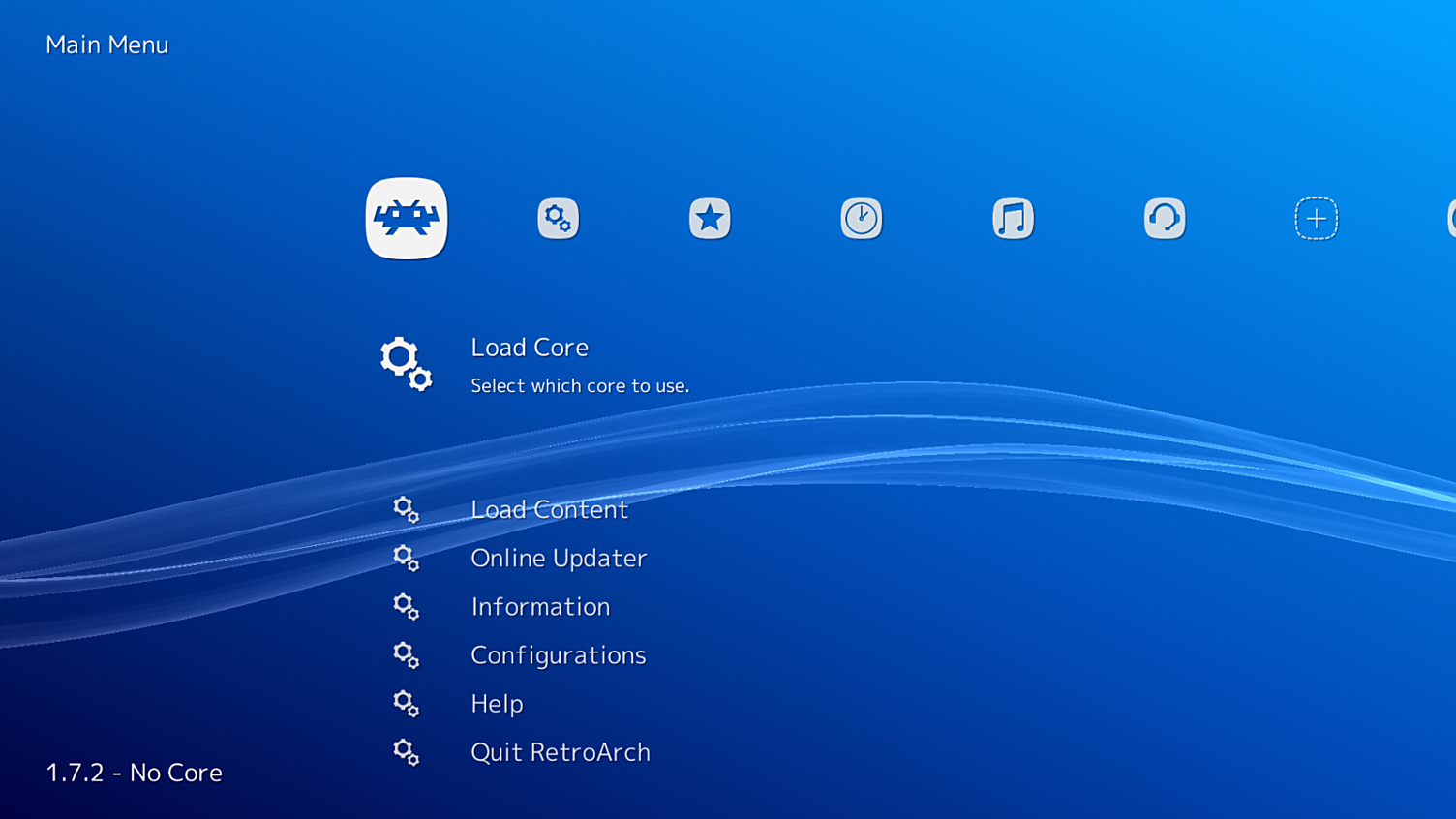Open the Settings gears tab icon
1456x819 pixels.
(558, 219)
